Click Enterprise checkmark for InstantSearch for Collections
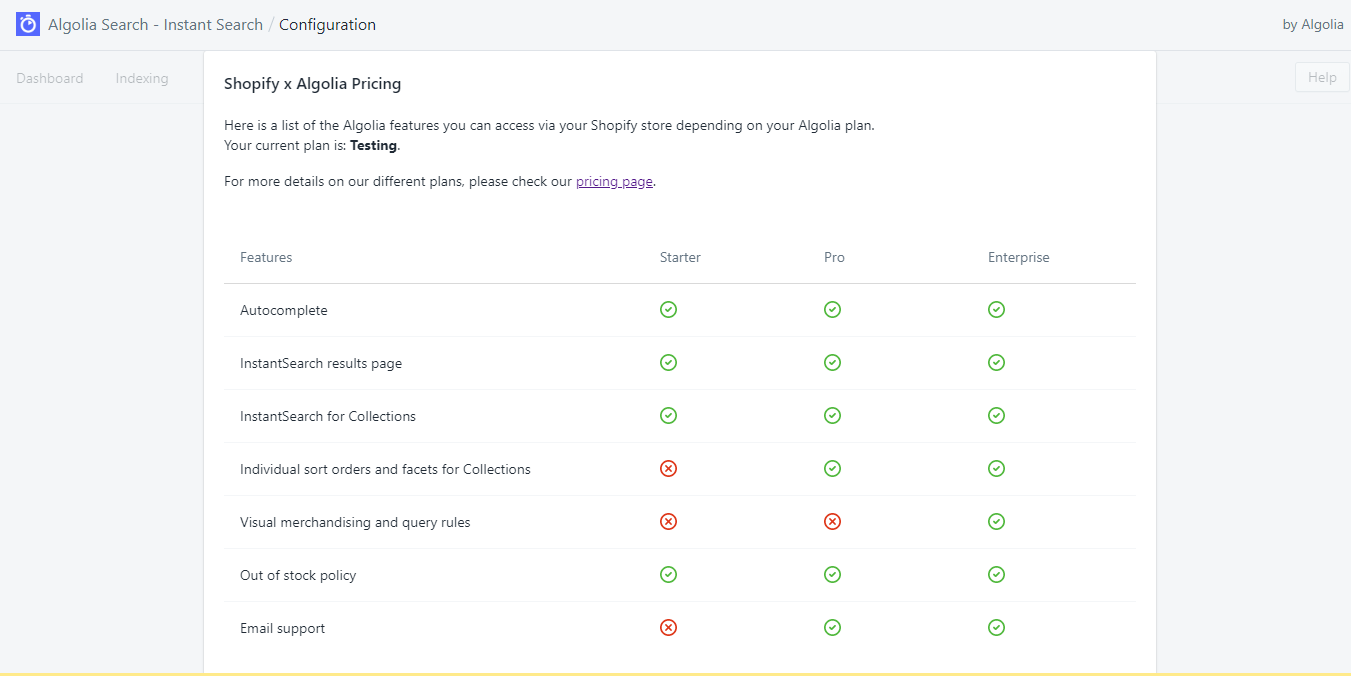 (x=996, y=416)
